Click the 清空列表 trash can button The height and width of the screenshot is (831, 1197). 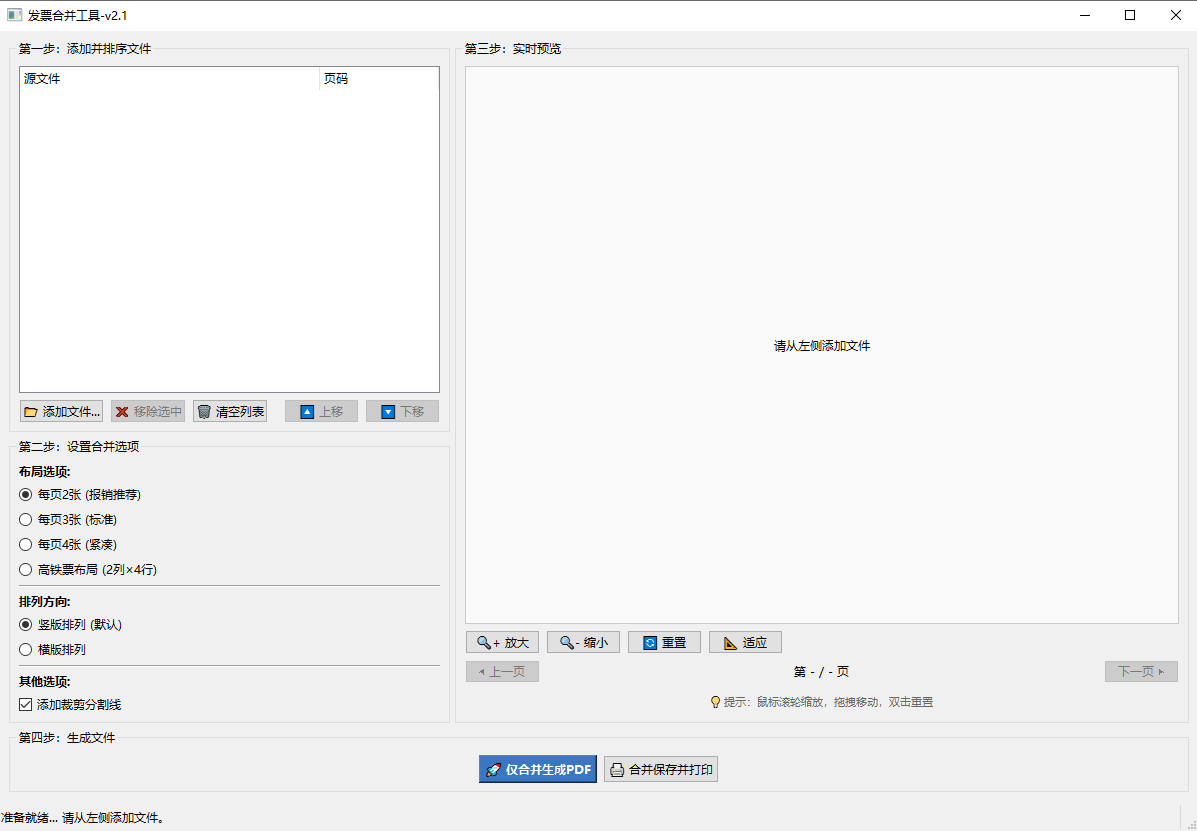[x=230, y=411]
